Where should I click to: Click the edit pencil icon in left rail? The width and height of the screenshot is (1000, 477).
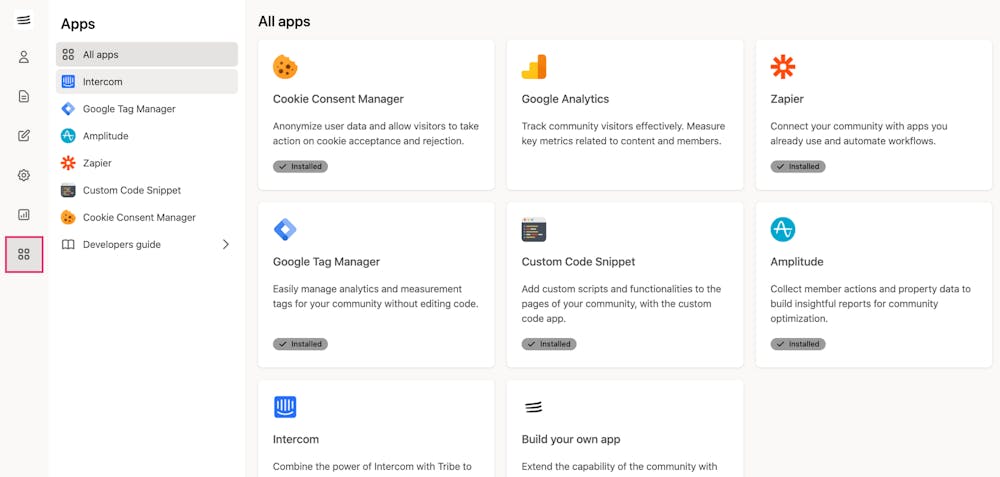click(x=24, y=136)
